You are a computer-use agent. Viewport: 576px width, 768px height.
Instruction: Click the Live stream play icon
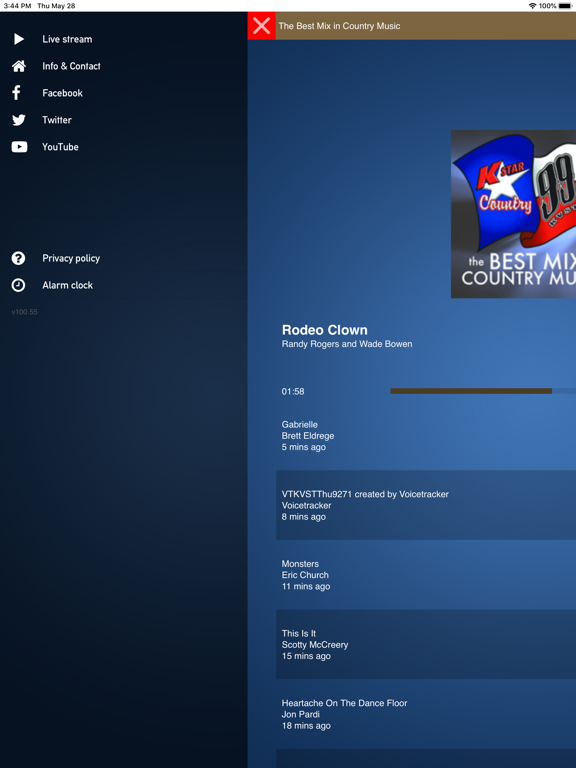point(19,39)
